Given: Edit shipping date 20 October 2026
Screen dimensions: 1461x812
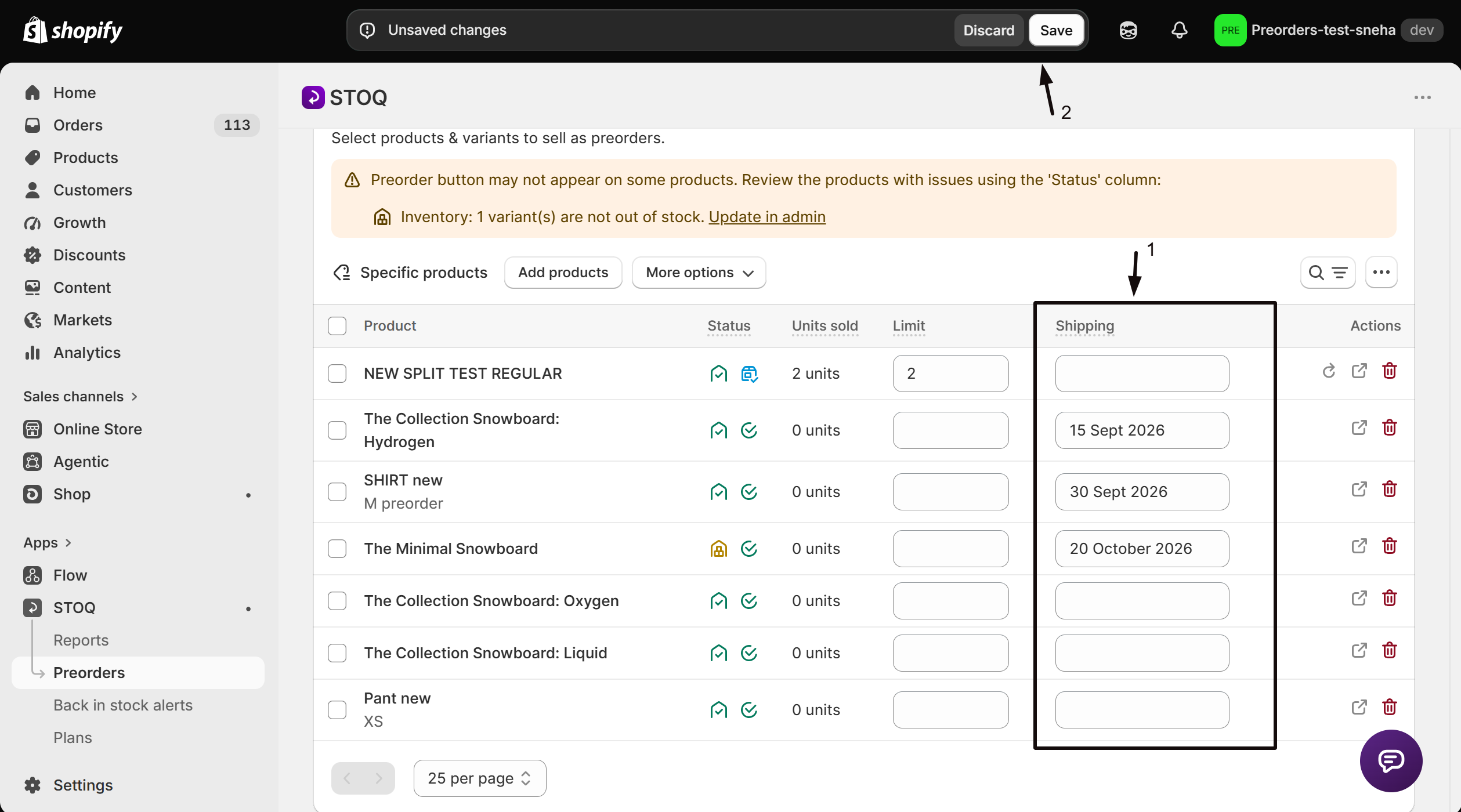Looking at the screenshot, I should tap(1142, 549).
